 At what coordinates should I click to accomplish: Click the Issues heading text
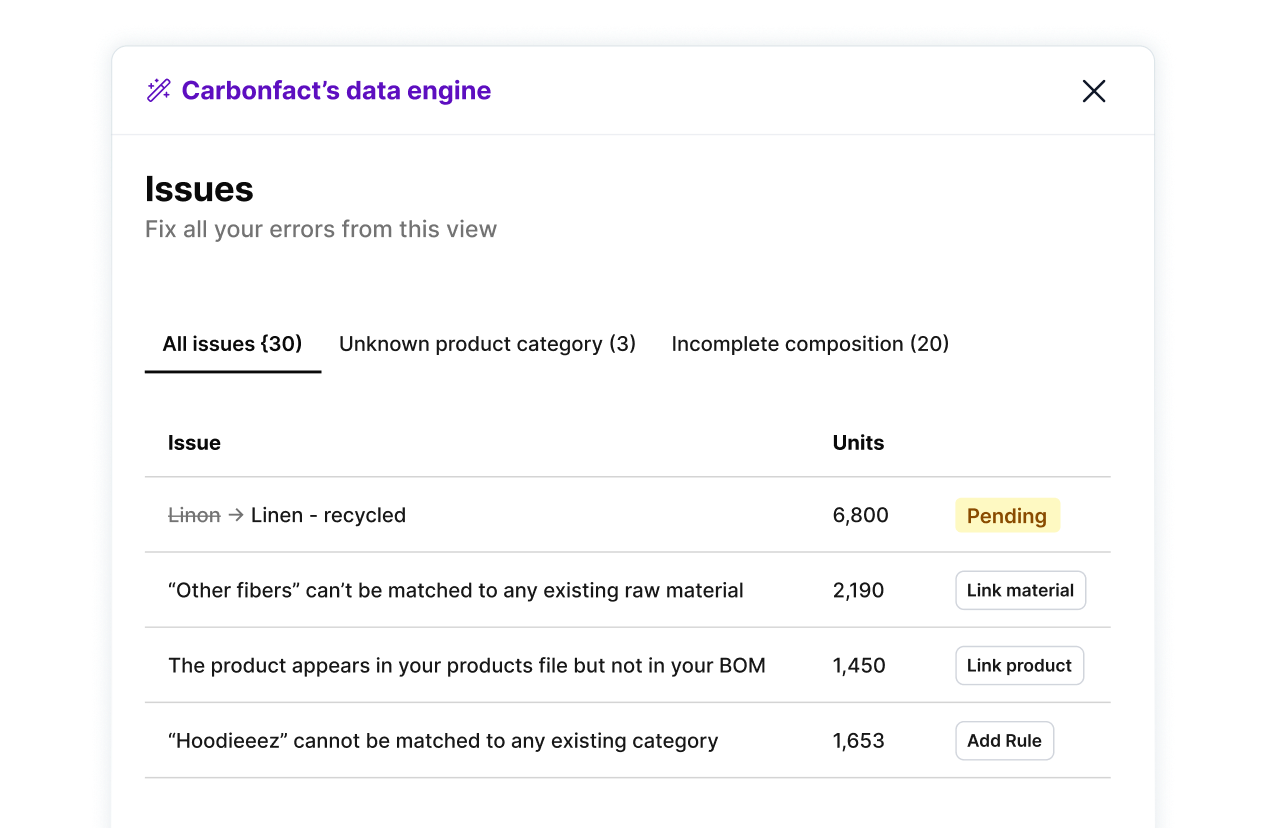(x=199, y=189)
